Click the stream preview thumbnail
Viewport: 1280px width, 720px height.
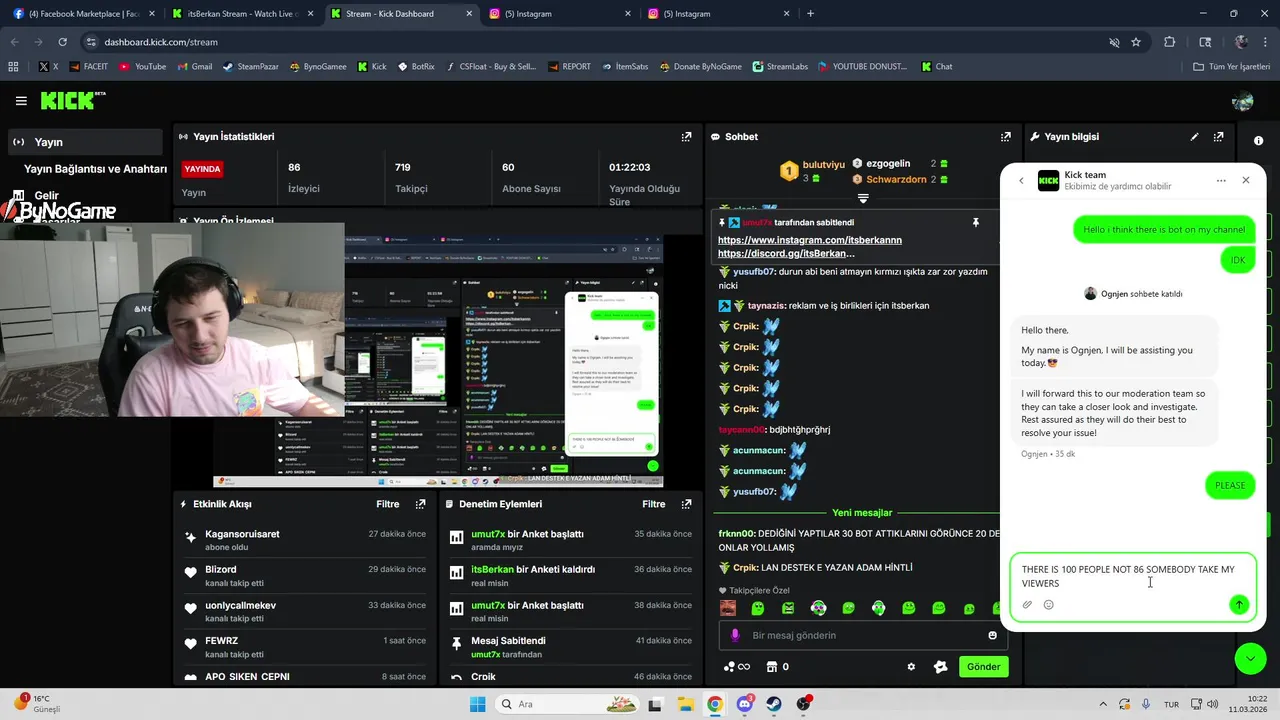(438, 362)
